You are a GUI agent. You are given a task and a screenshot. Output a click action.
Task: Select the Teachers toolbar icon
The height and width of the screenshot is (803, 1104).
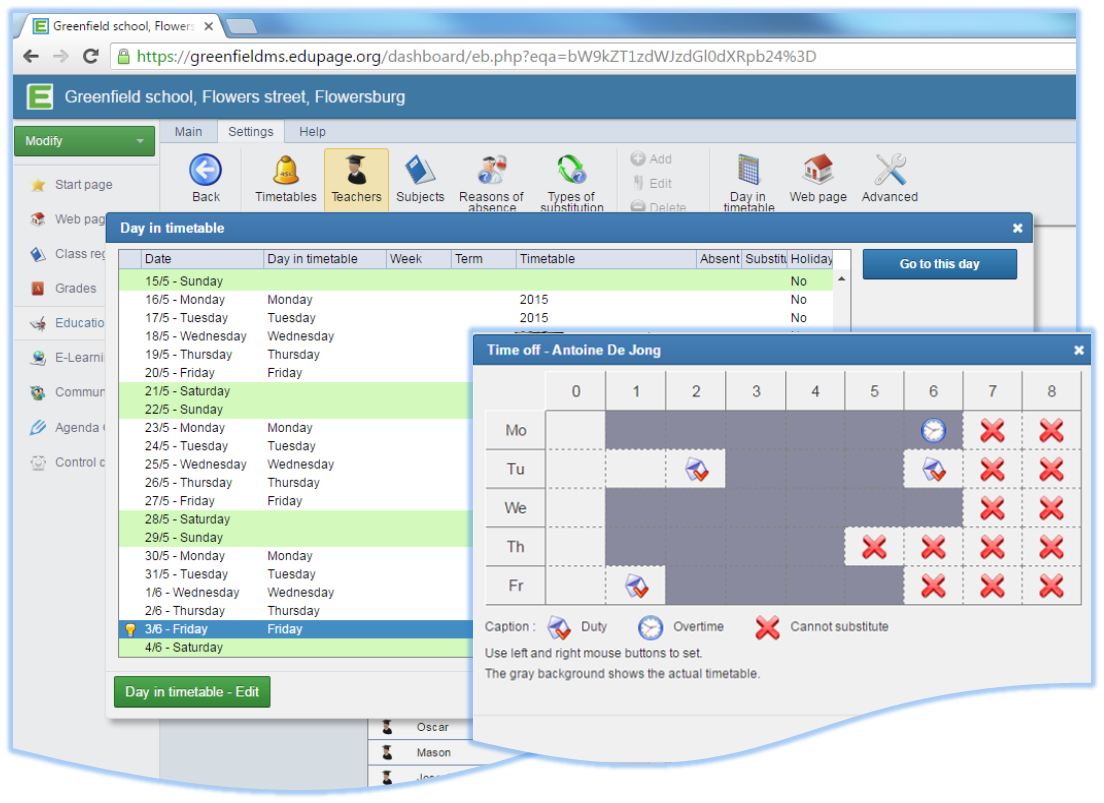point(356,171)
